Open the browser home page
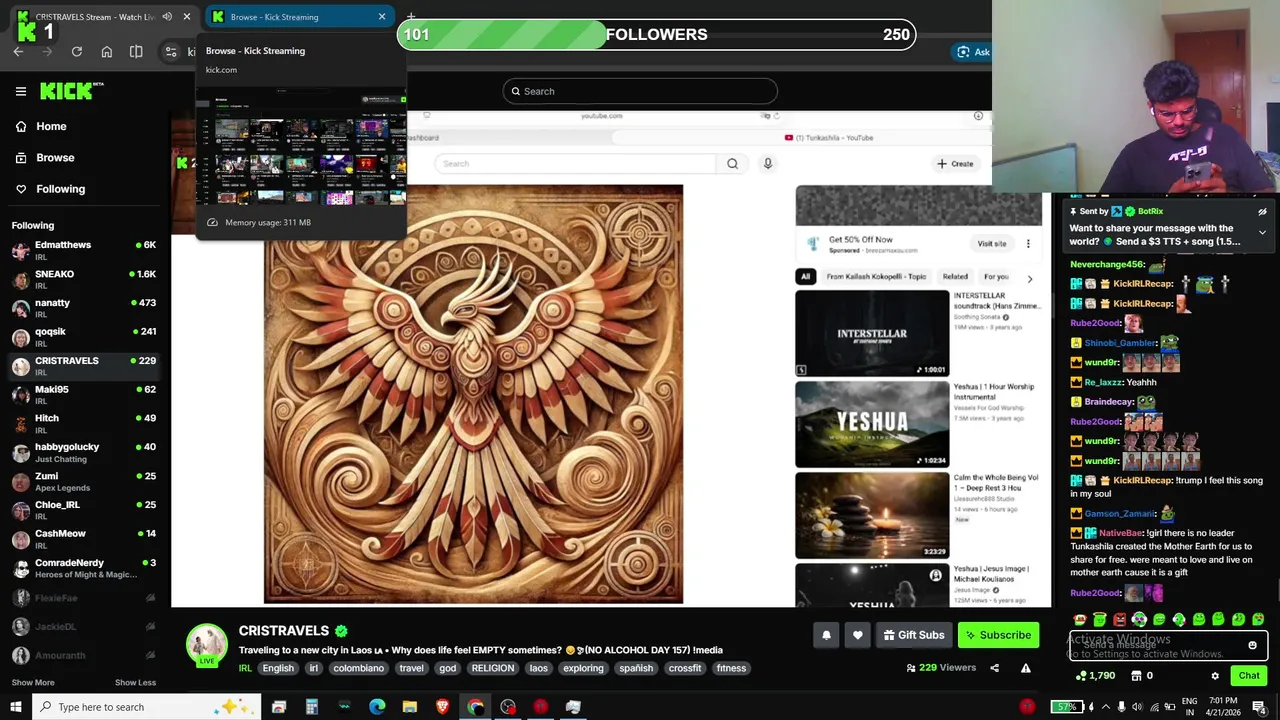This screenshot has width=1280, height=720. (107, 52)
